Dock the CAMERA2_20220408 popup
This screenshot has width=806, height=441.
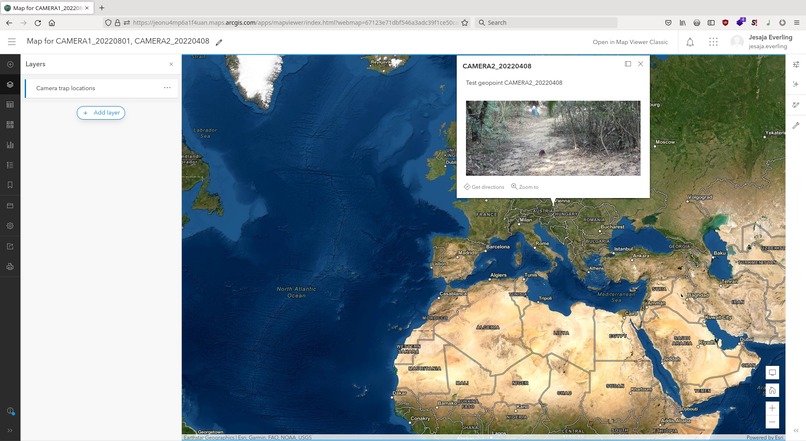pyautogui.click(x=628, y=64)
